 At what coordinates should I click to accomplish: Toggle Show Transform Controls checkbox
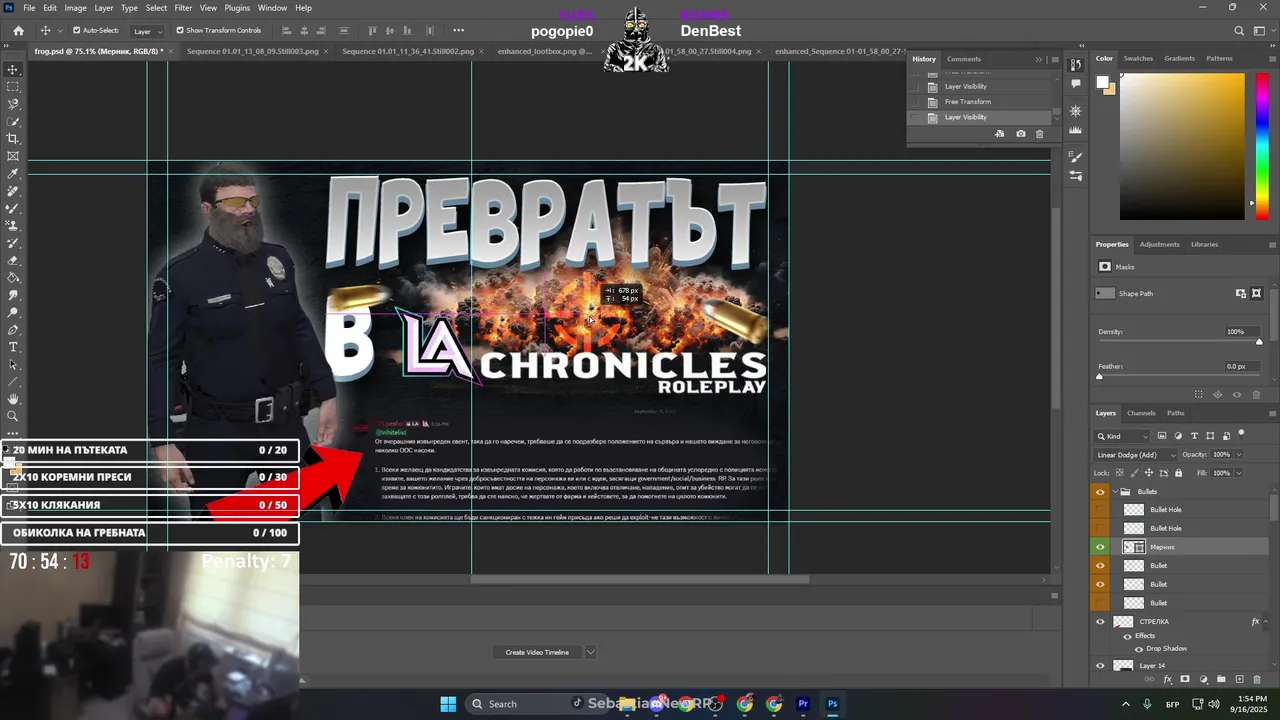(x=180, y=30)
